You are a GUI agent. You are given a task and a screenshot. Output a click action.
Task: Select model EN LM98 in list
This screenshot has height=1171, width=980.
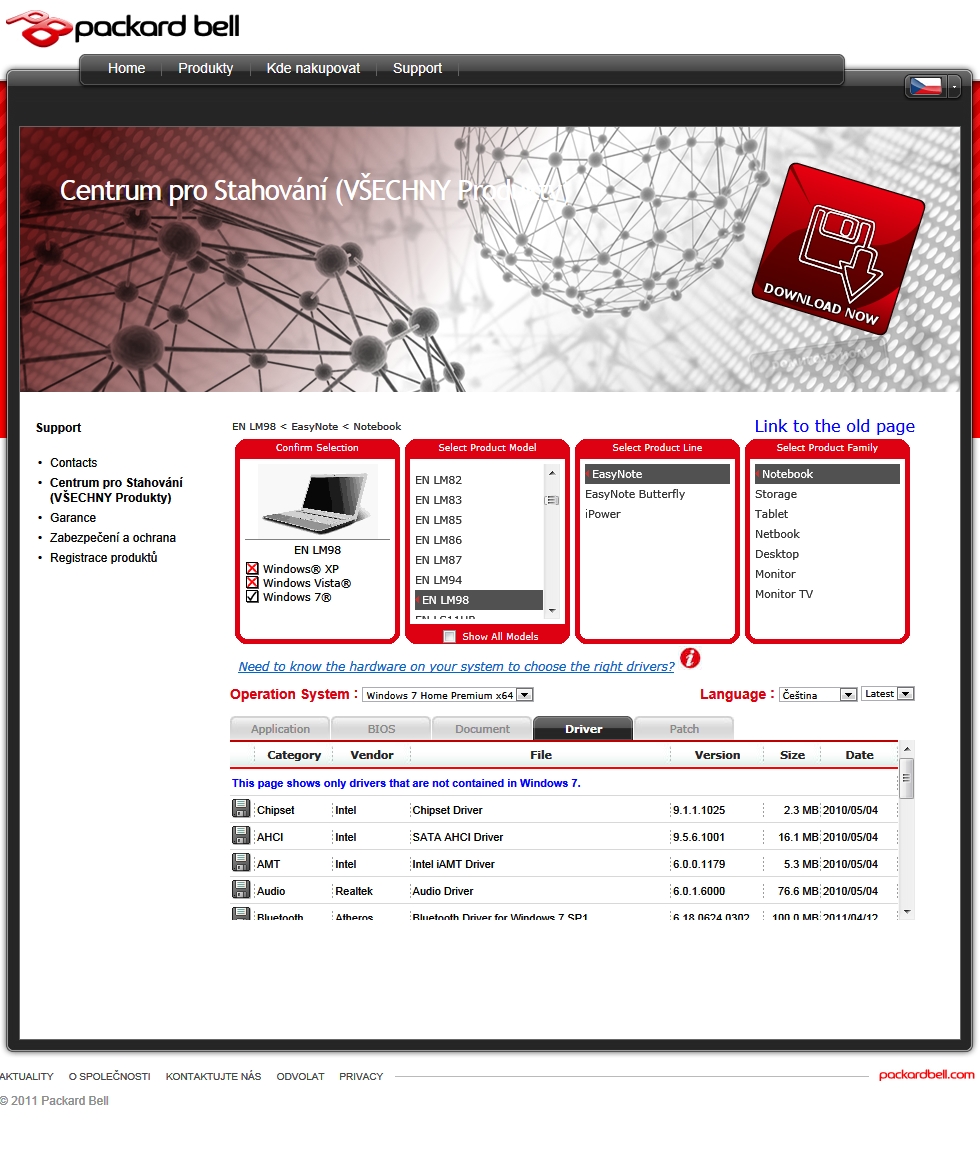point(478,600)
